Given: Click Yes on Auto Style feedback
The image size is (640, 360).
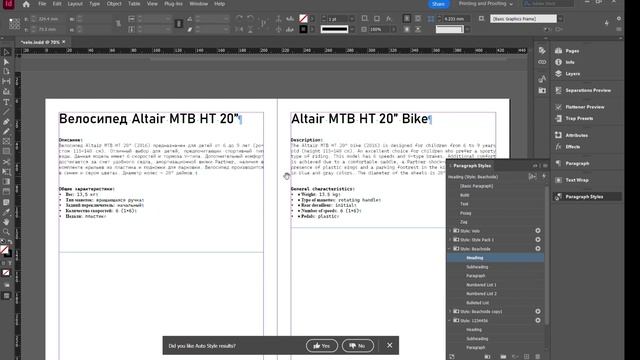Looking at the screenshot, I should (322, 346).
